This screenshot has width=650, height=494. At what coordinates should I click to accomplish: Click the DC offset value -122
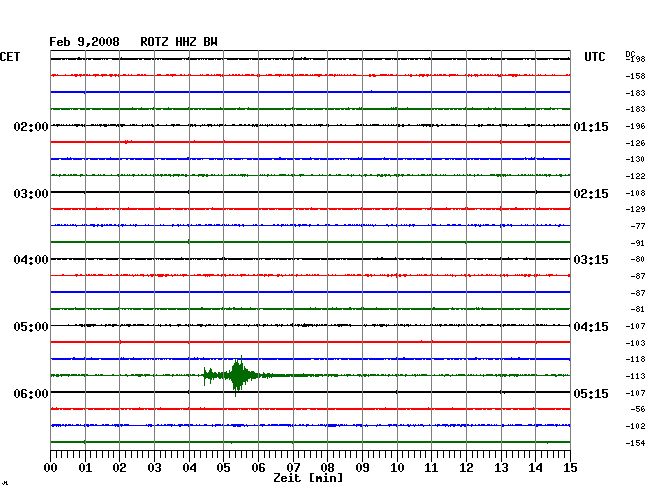(x=635, y=177)
